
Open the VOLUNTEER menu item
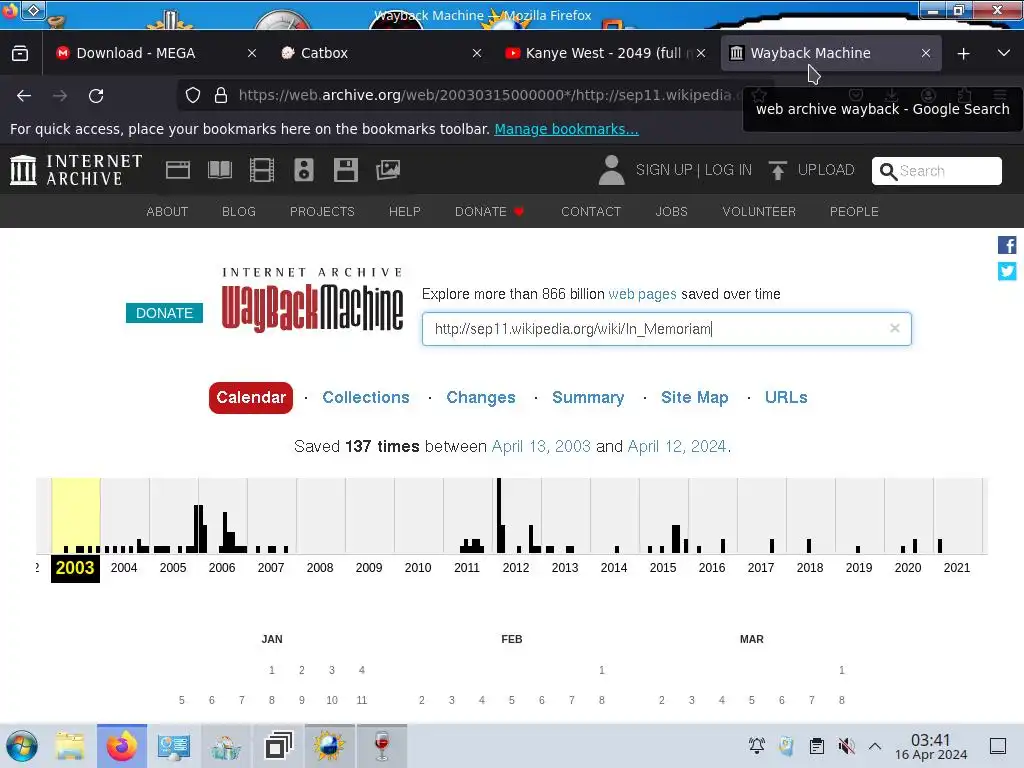pos(759,212)
